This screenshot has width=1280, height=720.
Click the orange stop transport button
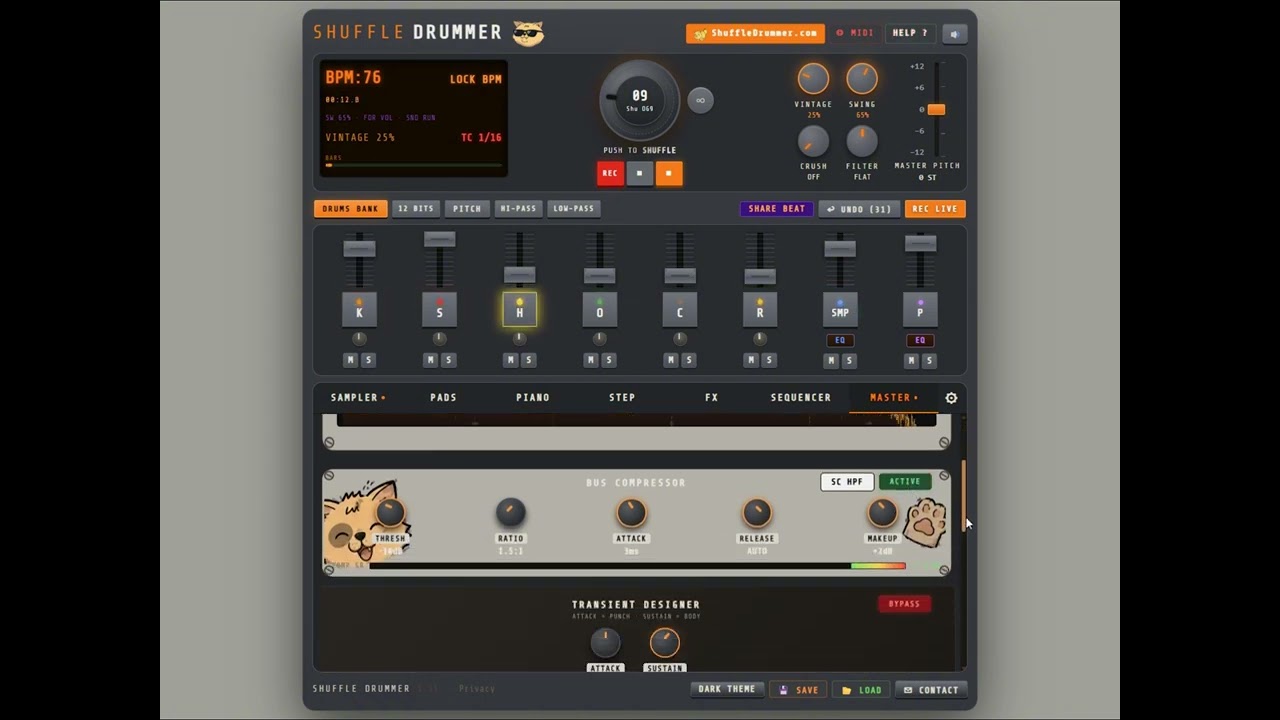pyautogui.click(x=669, y=173)
